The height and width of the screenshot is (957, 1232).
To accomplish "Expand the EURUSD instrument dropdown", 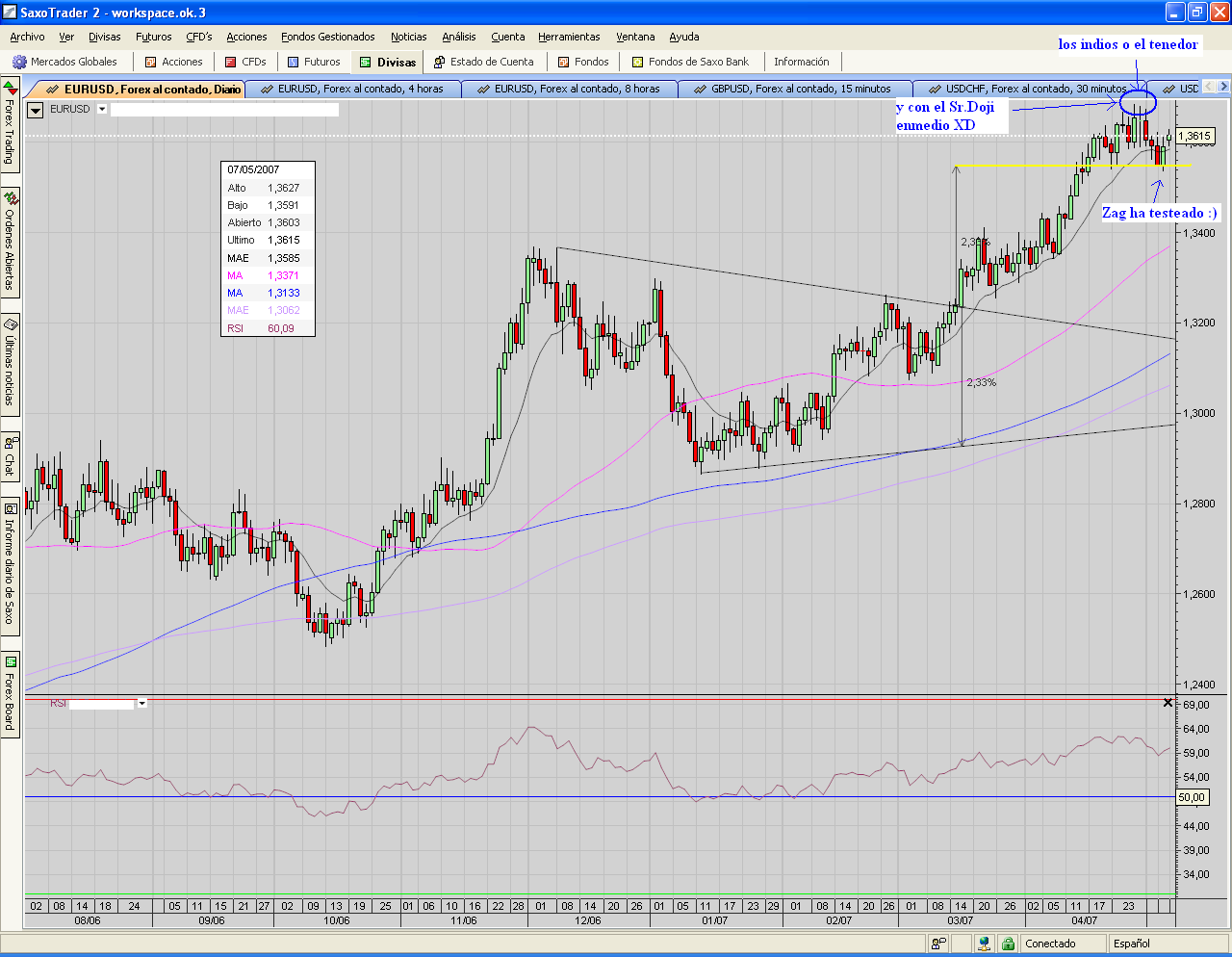I will 103,110.
